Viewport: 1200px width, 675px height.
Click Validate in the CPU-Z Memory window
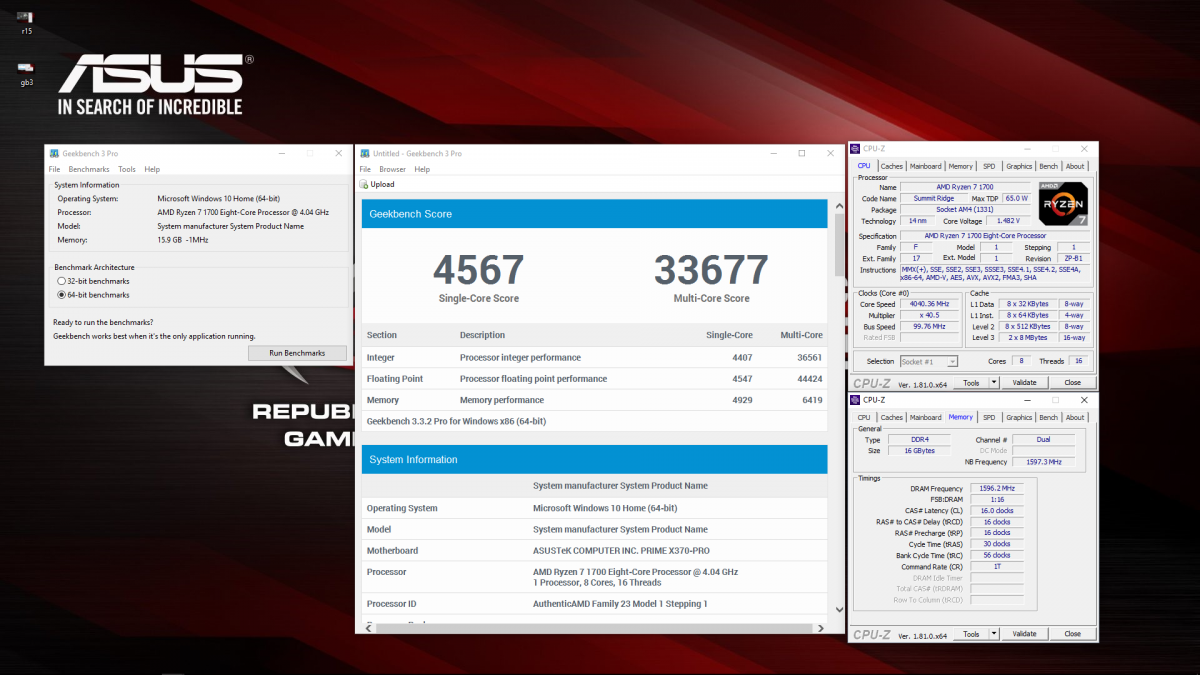1024,633
